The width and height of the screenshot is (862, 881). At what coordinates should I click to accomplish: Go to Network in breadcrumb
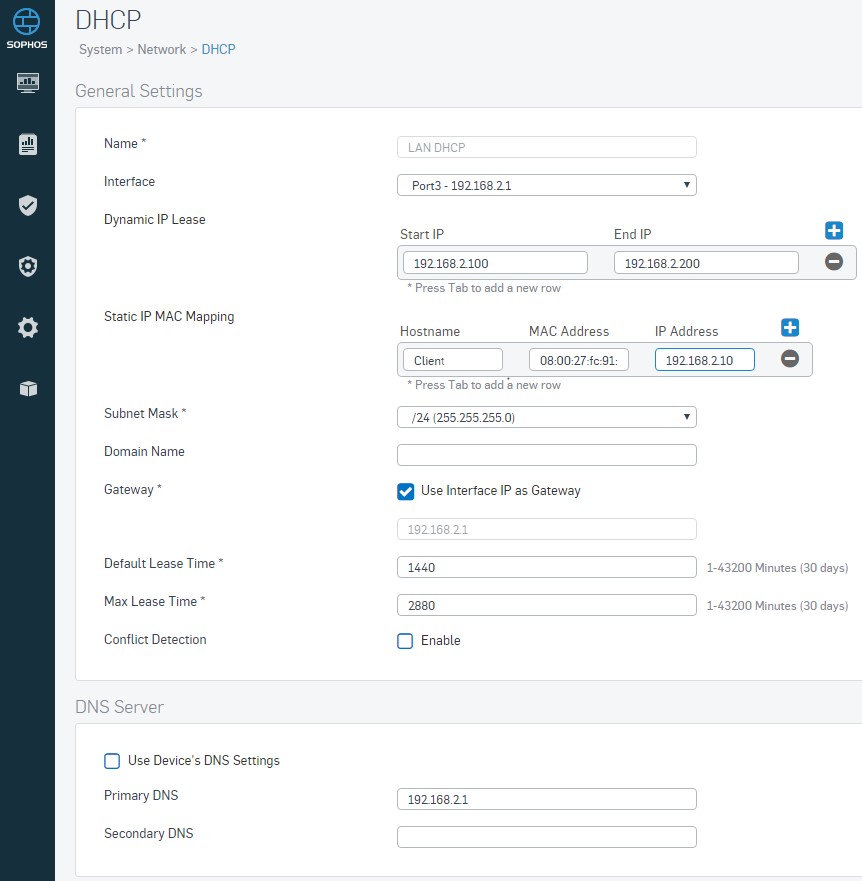[162, 49]
